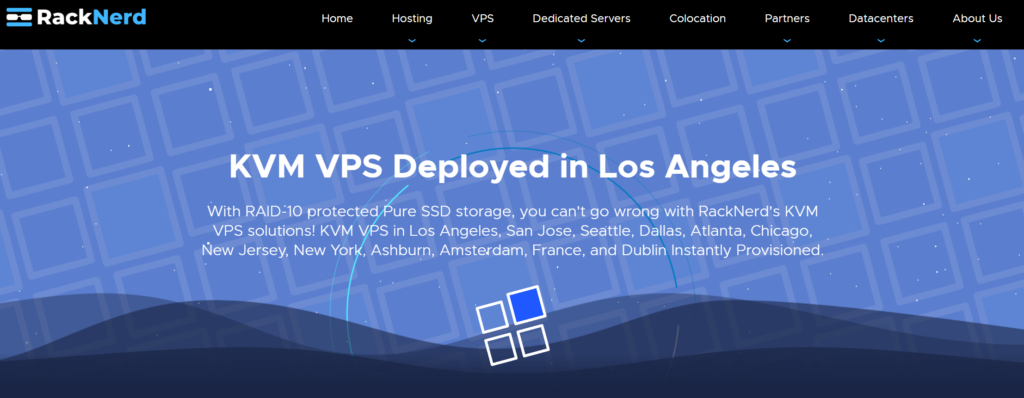1024x398 pixels.
Task: Open the Partners menu
Action: click(787, 18)
